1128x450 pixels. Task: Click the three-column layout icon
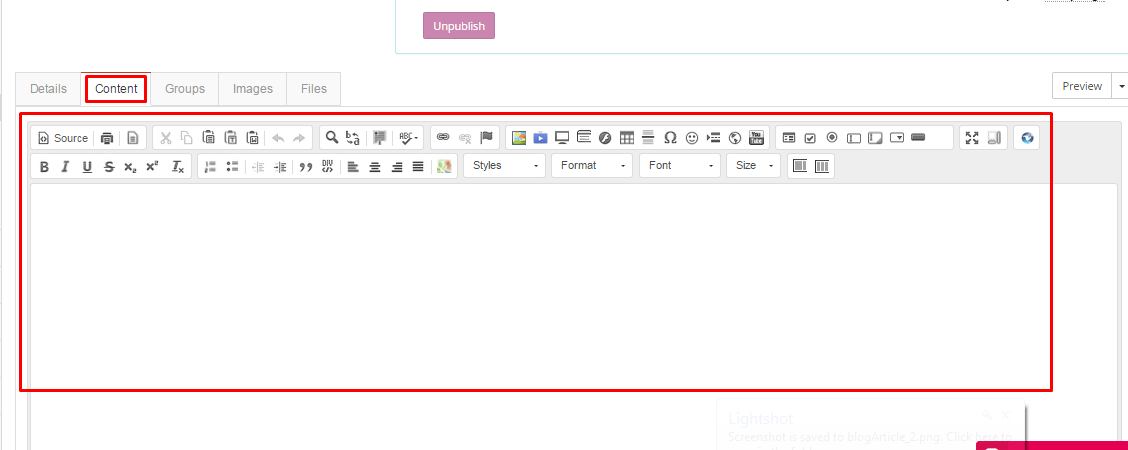(822, 166)
